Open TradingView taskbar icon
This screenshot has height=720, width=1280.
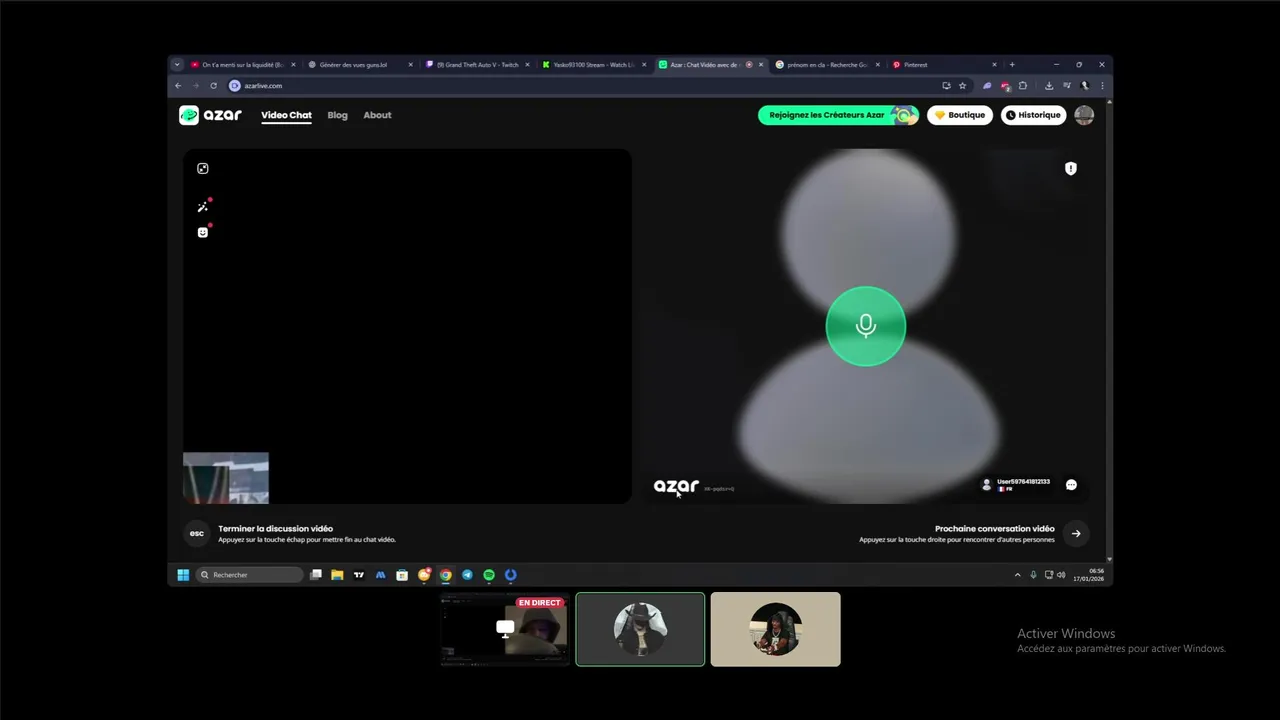[359, 575]
